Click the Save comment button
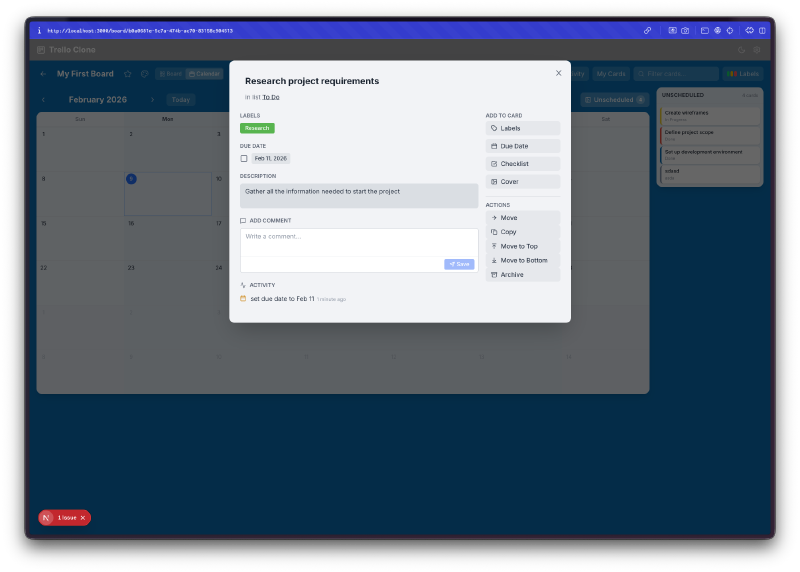Screen dimensions: 800x572 pyautogui.click(x=459, y=264)
